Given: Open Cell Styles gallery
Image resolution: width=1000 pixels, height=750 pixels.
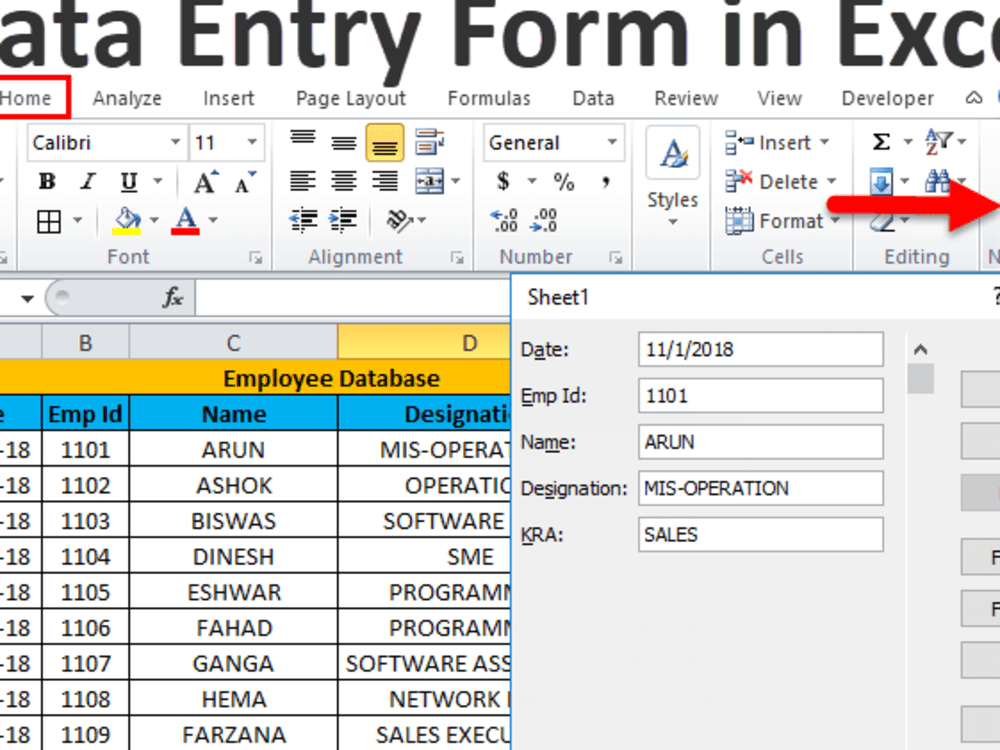Looking at the screenshot, I should [x=673, y=175].
